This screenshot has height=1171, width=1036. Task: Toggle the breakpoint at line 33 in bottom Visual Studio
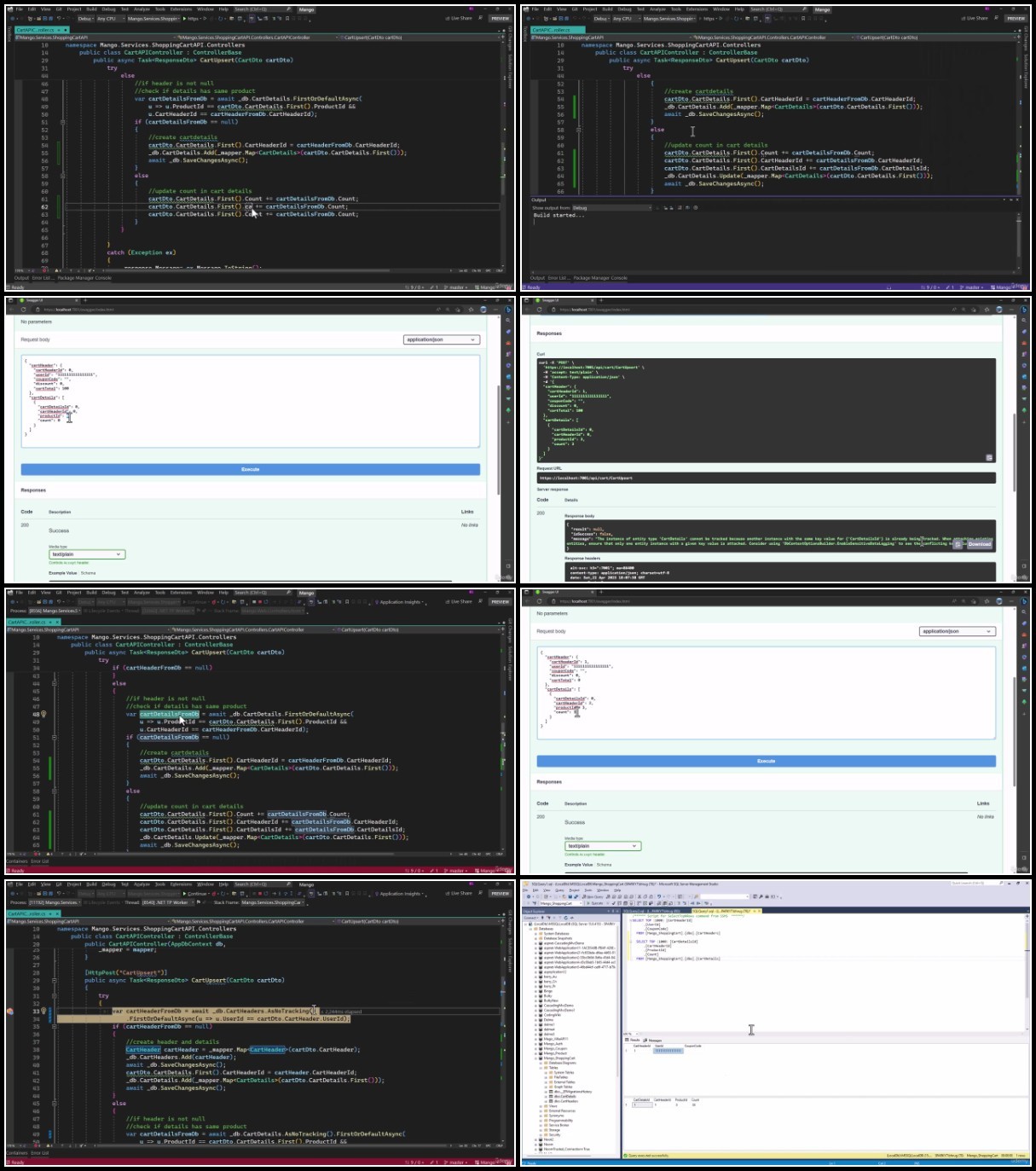pos(10,1011)
